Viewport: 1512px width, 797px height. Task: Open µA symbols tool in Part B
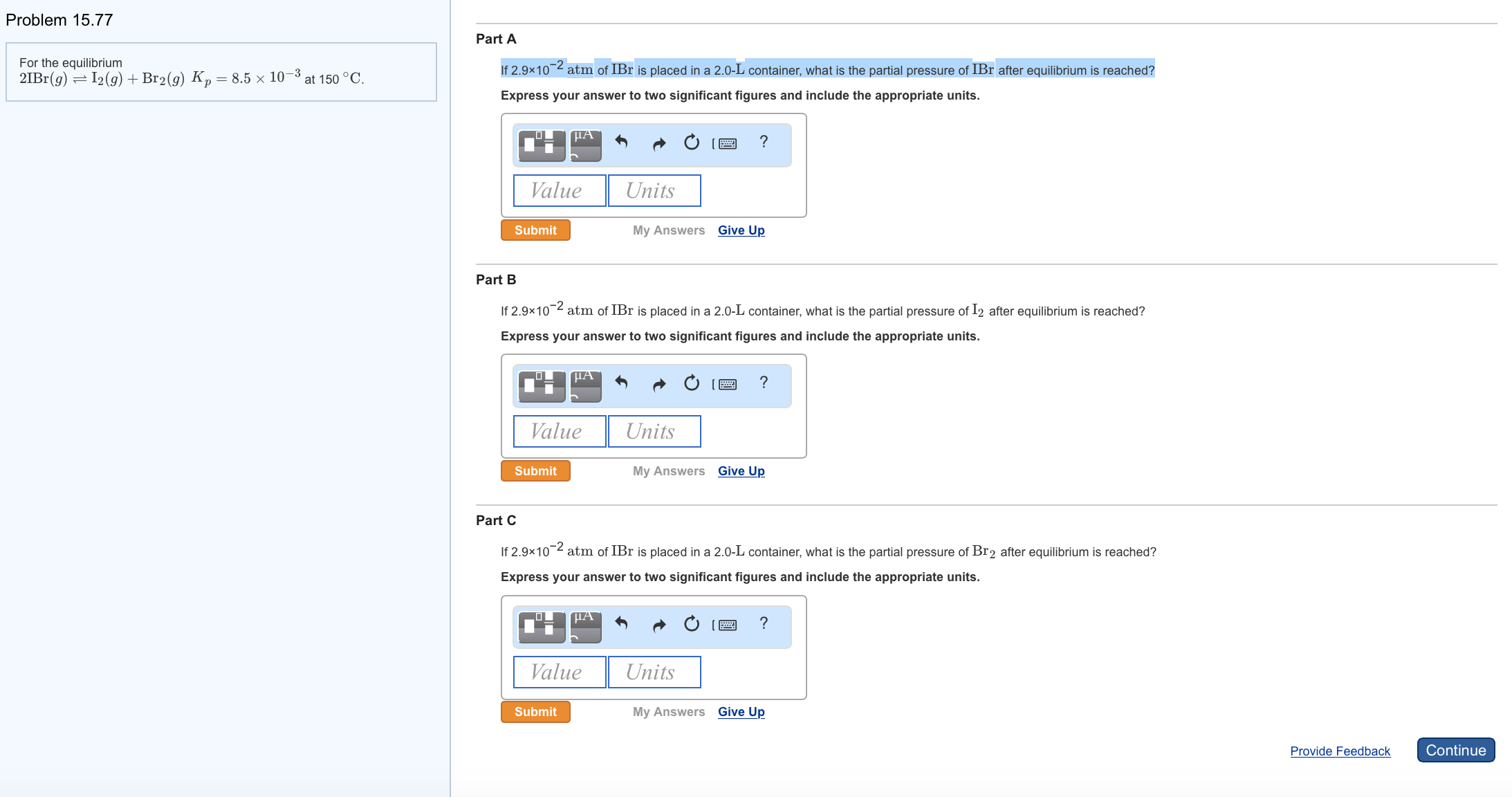[586, 386]
